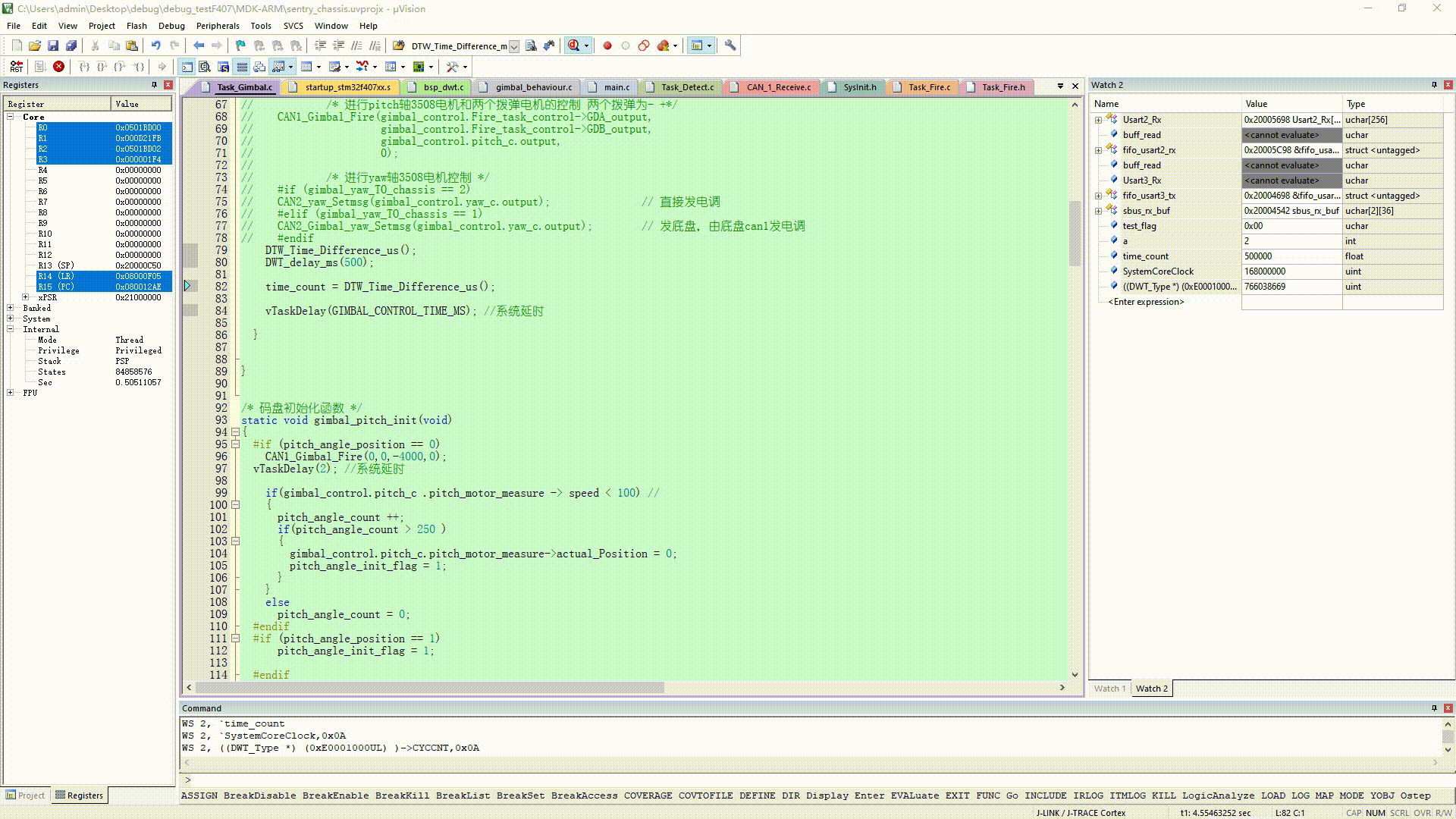The width and height of the screenshot is (1456, 819).
Task: Switch to the Watch 1 tab
Action: (x=1109, y=689)
